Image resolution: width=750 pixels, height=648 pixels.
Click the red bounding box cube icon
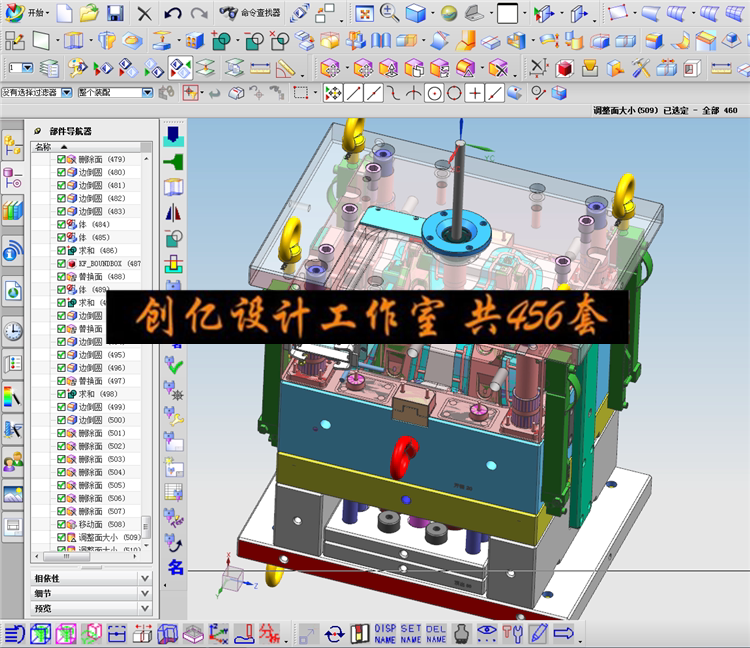[x=564, y=69]
